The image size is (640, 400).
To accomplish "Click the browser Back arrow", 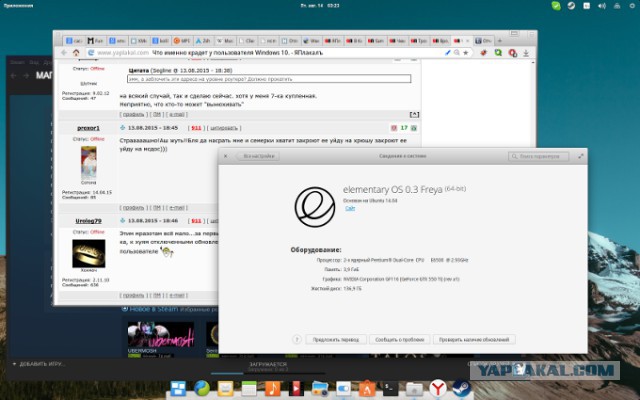I will (x=64, y=53).
